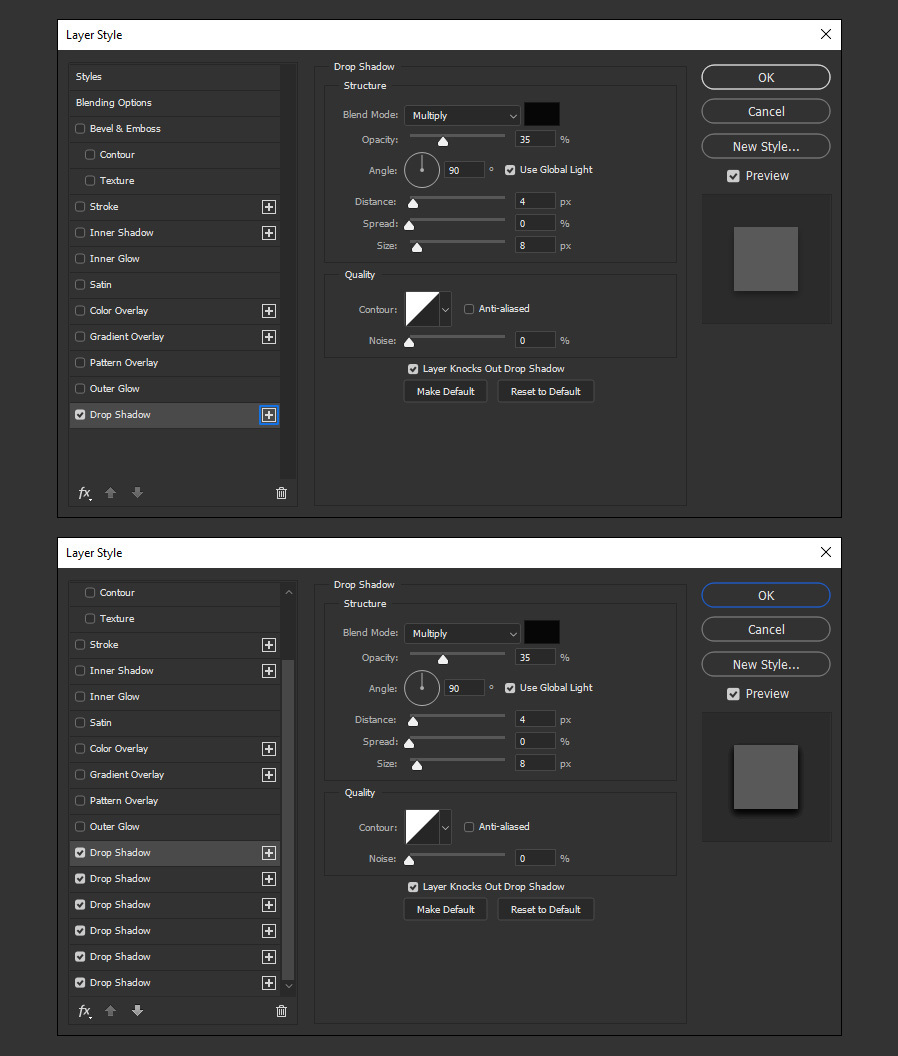The image size is (898, 1056).
Task: Click the plus icon beside Color Overlay in the upper dialog
Action: [269, 310]
